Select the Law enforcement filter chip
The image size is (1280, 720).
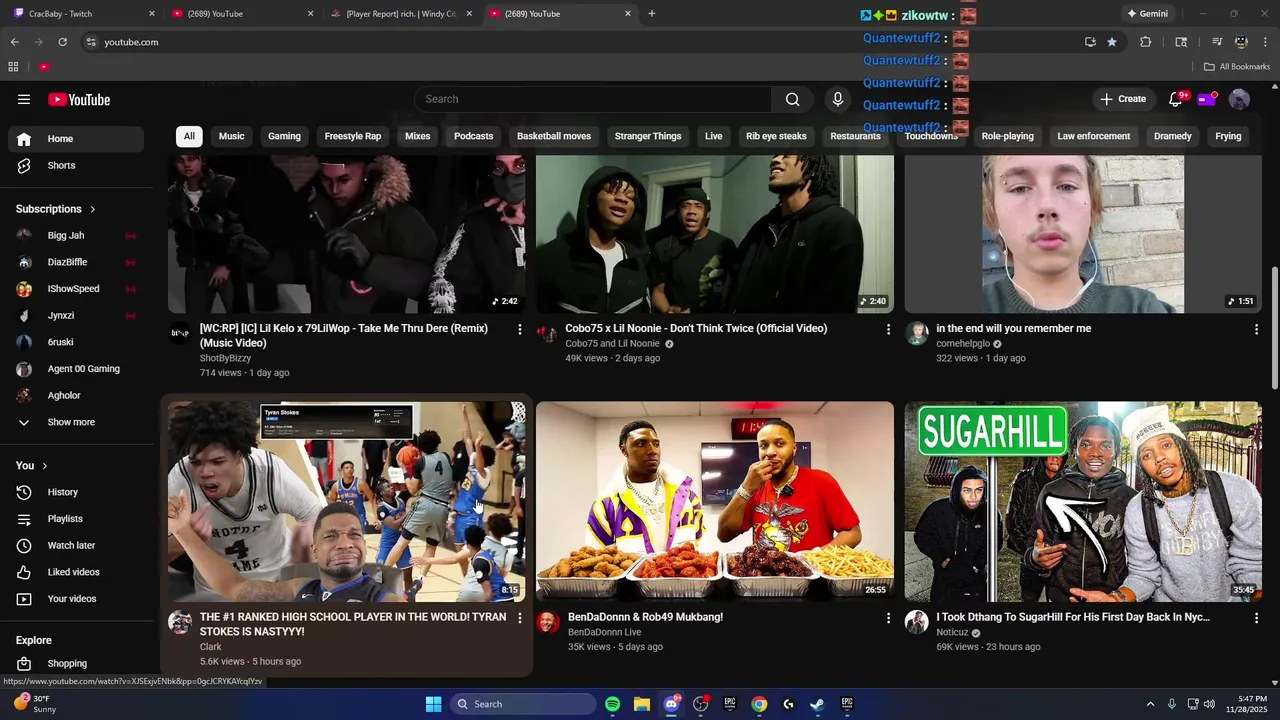click(1094, 136)
